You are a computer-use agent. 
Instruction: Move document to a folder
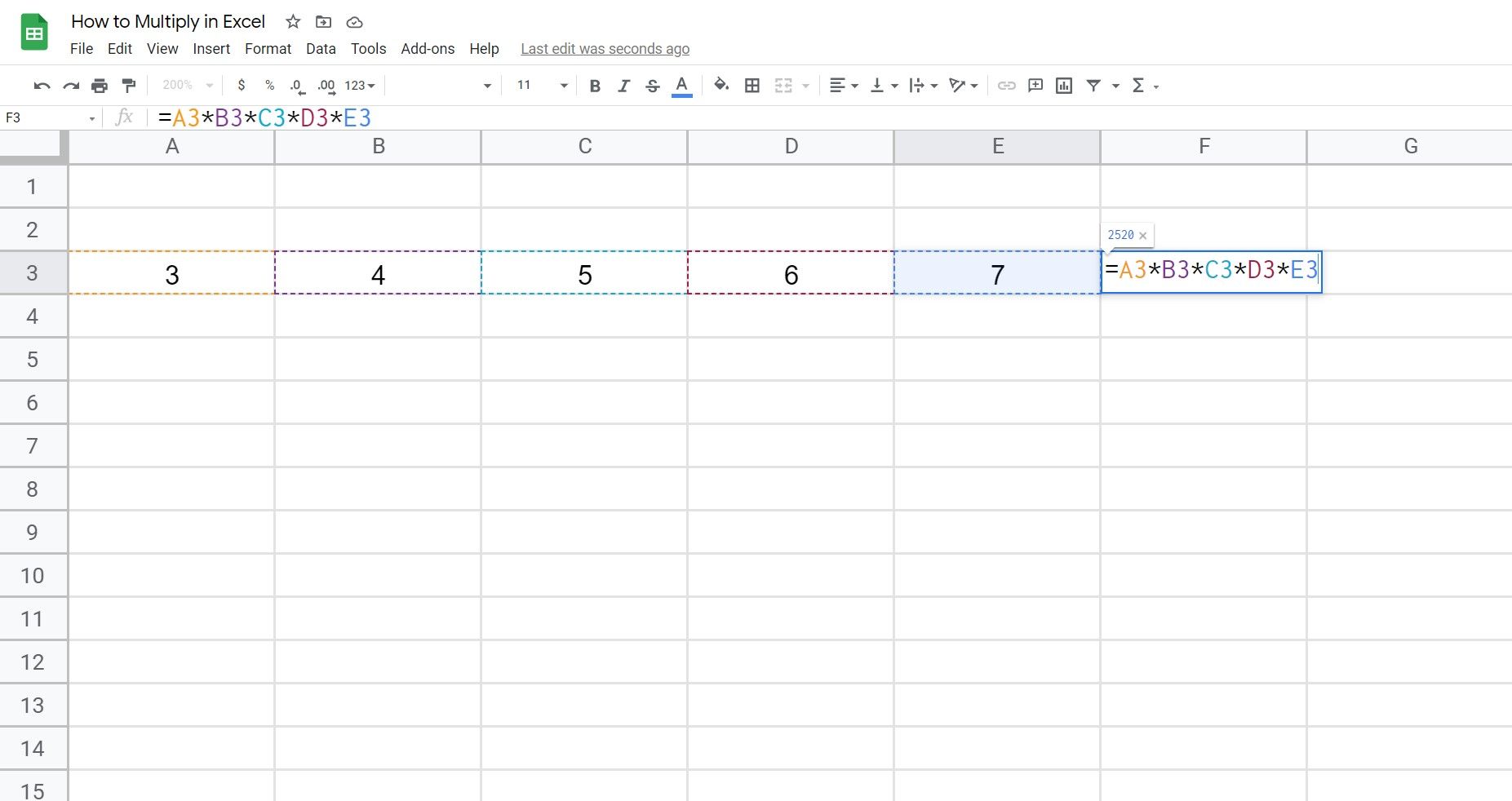click(323, 22)
